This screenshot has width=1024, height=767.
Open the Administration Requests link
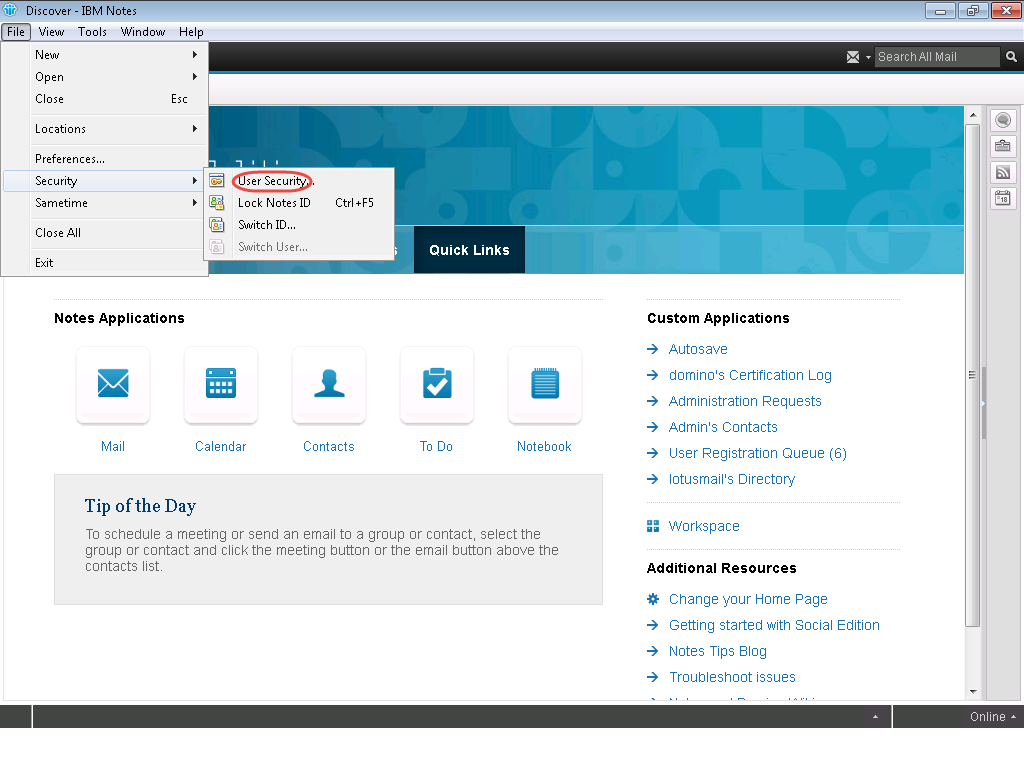pos(745,402)
